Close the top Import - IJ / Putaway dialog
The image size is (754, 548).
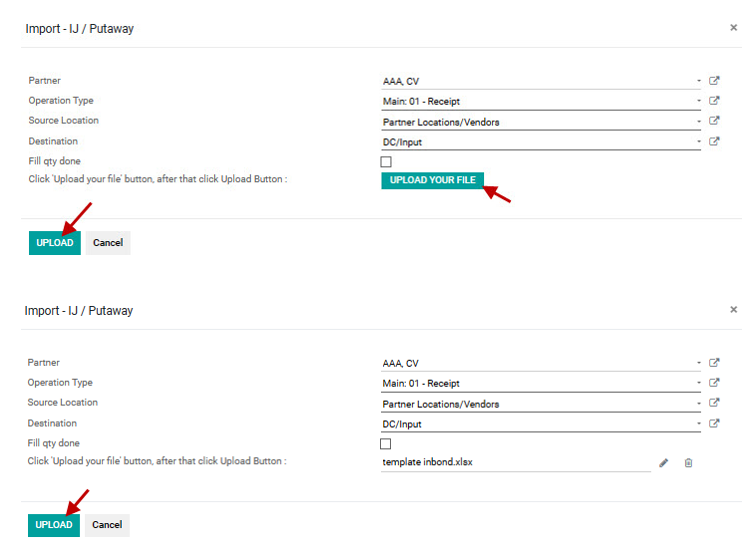733,27
